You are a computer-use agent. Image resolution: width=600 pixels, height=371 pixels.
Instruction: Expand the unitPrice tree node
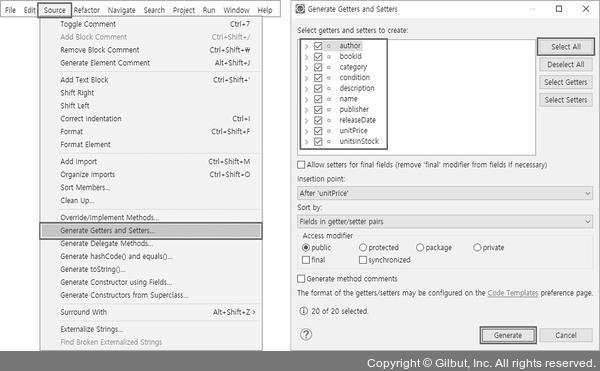(306, 131)
